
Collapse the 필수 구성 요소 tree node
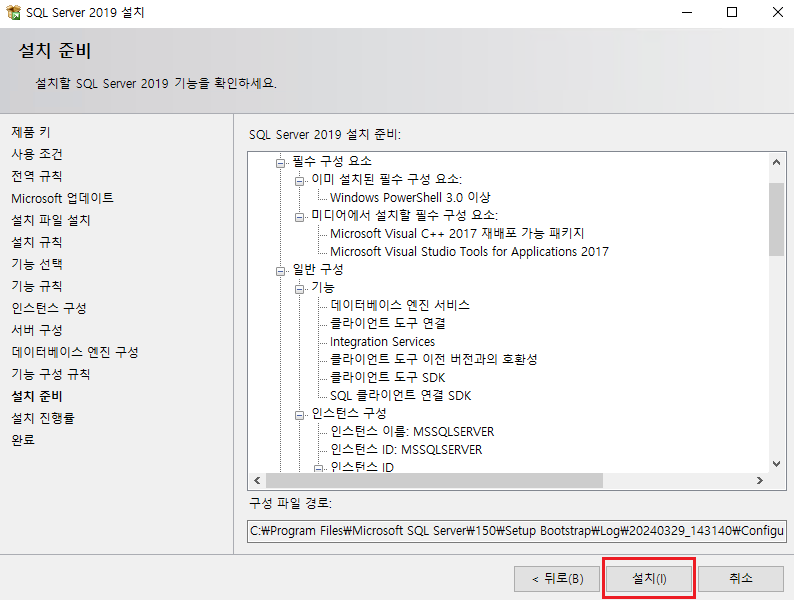tap(280, 163)
